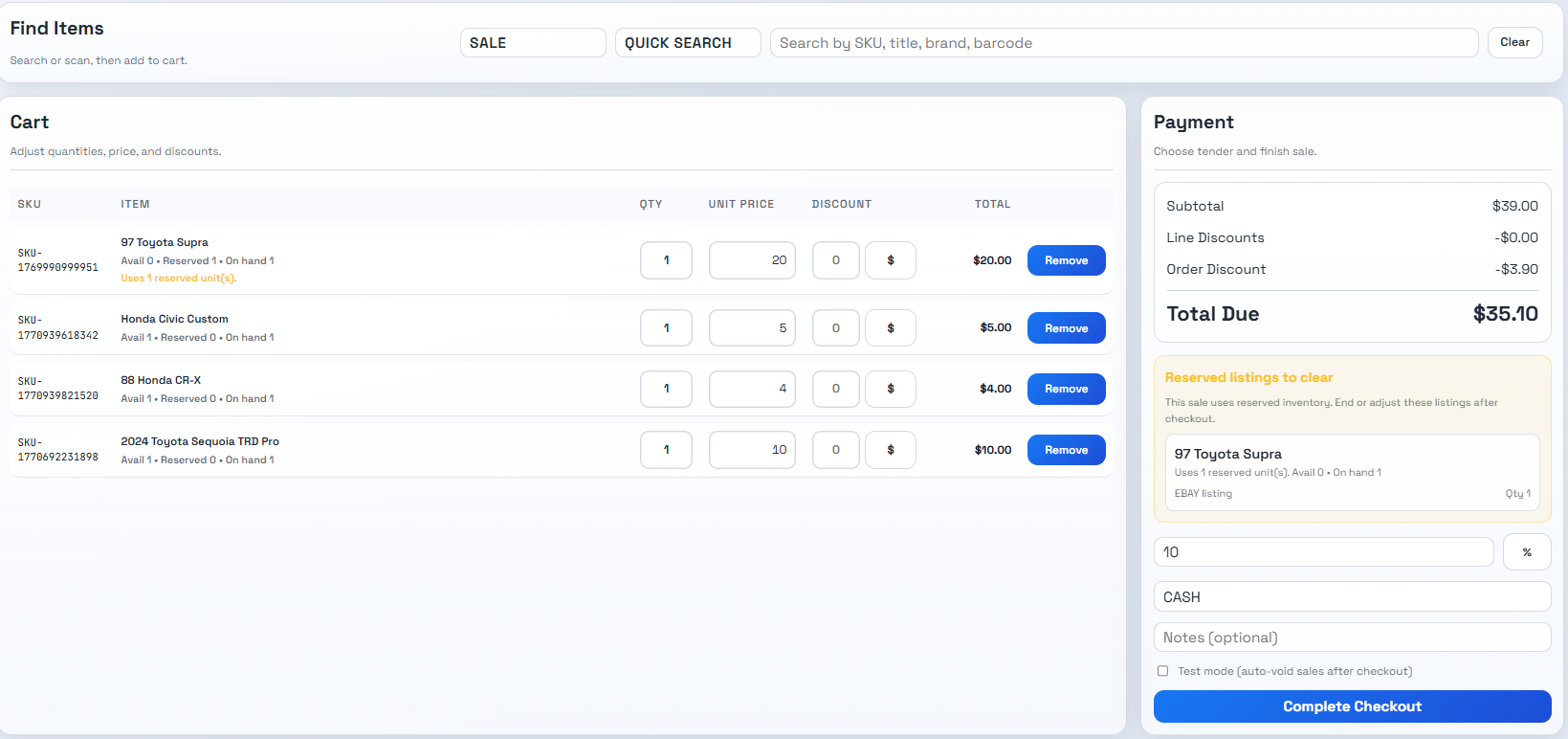Edit quantity for Honda Civic Custom
Viewport: 1568px width, 739px height.
click(666, 328)
